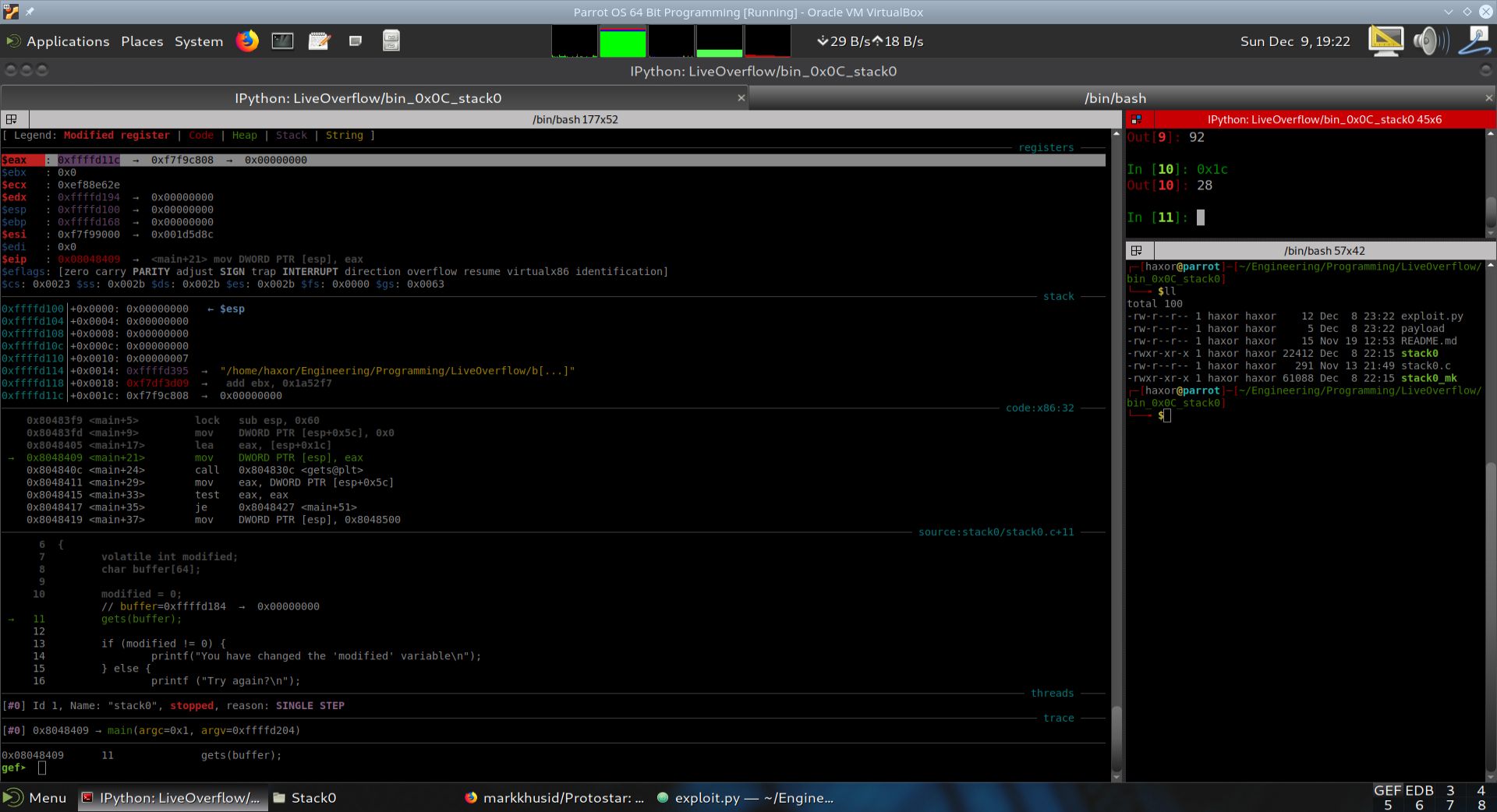Select the IPython 45x6 pane title bar
Screen dimensions: 1497x812
coord(1324,119)
